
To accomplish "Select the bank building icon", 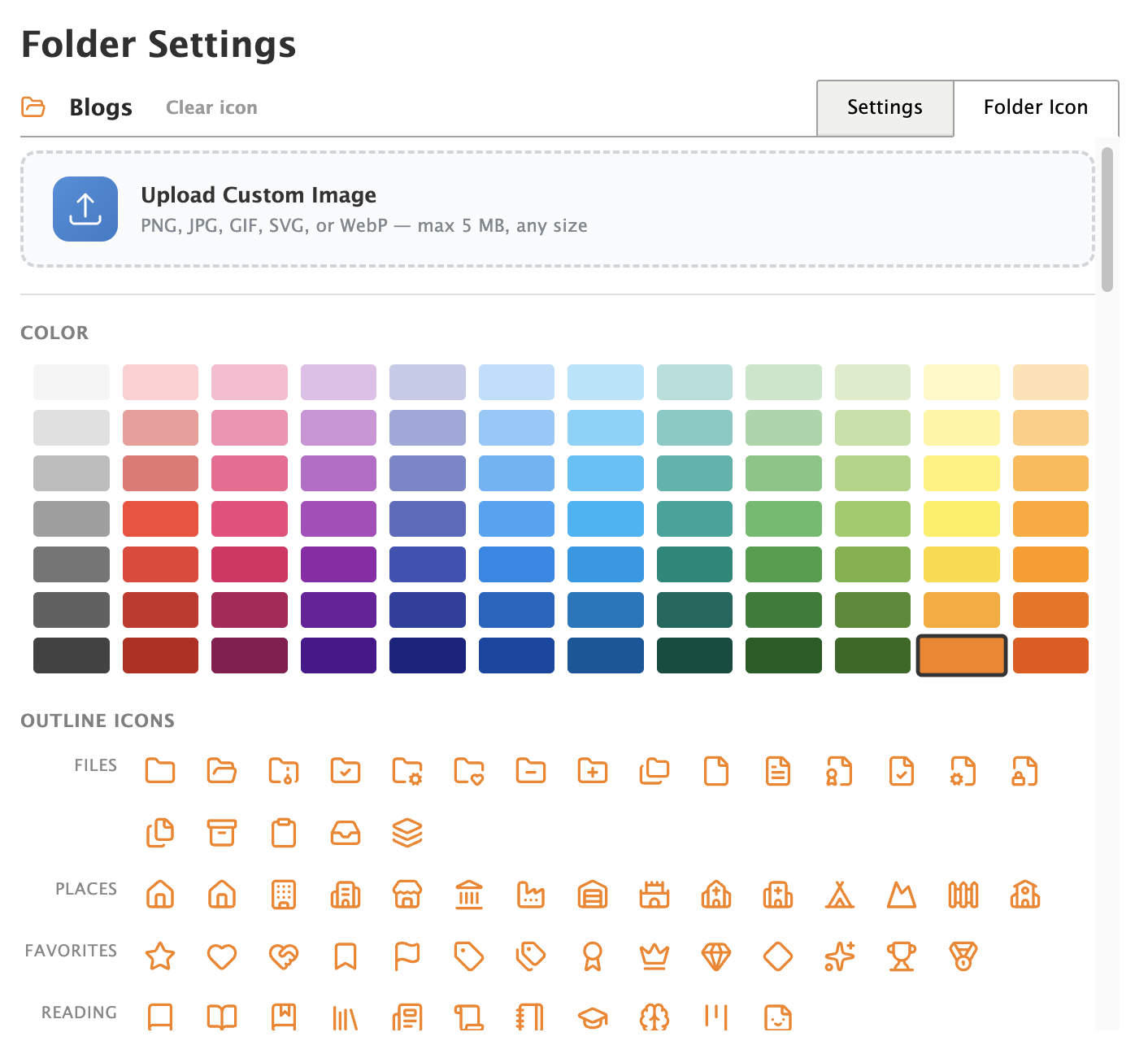I will [x=469, y=895].
